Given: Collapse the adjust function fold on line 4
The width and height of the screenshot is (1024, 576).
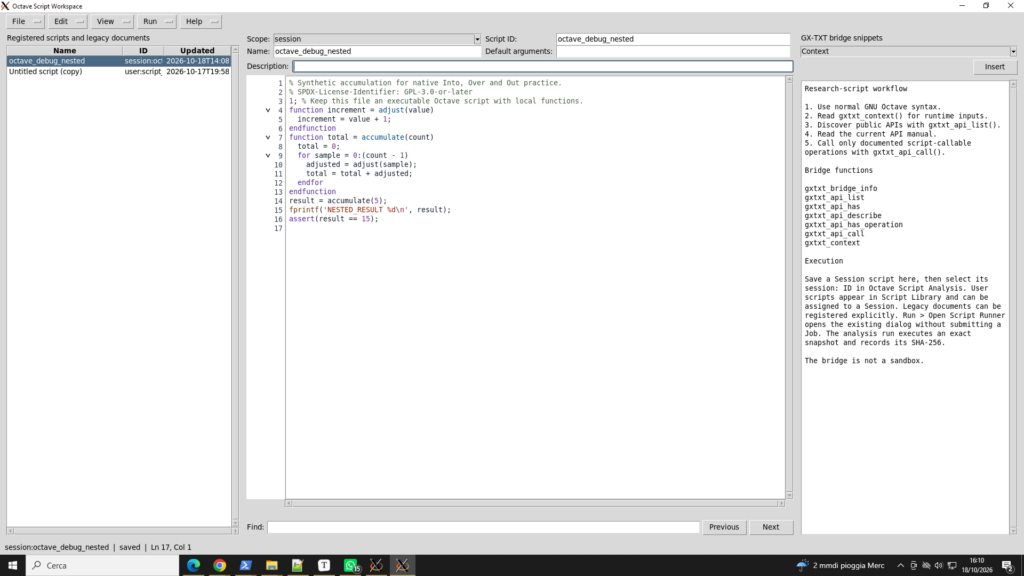Looking at the screenshot, I should tap(268, 110).
